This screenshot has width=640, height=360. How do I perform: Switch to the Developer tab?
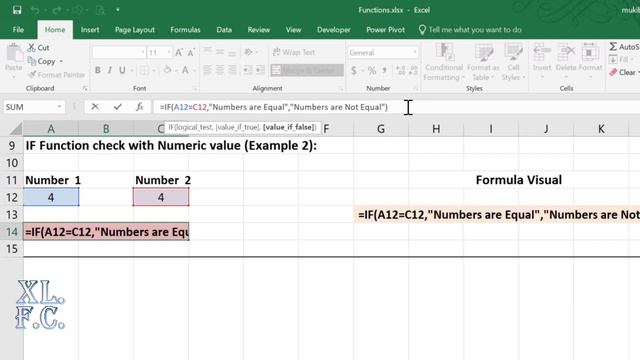(333, 29)
